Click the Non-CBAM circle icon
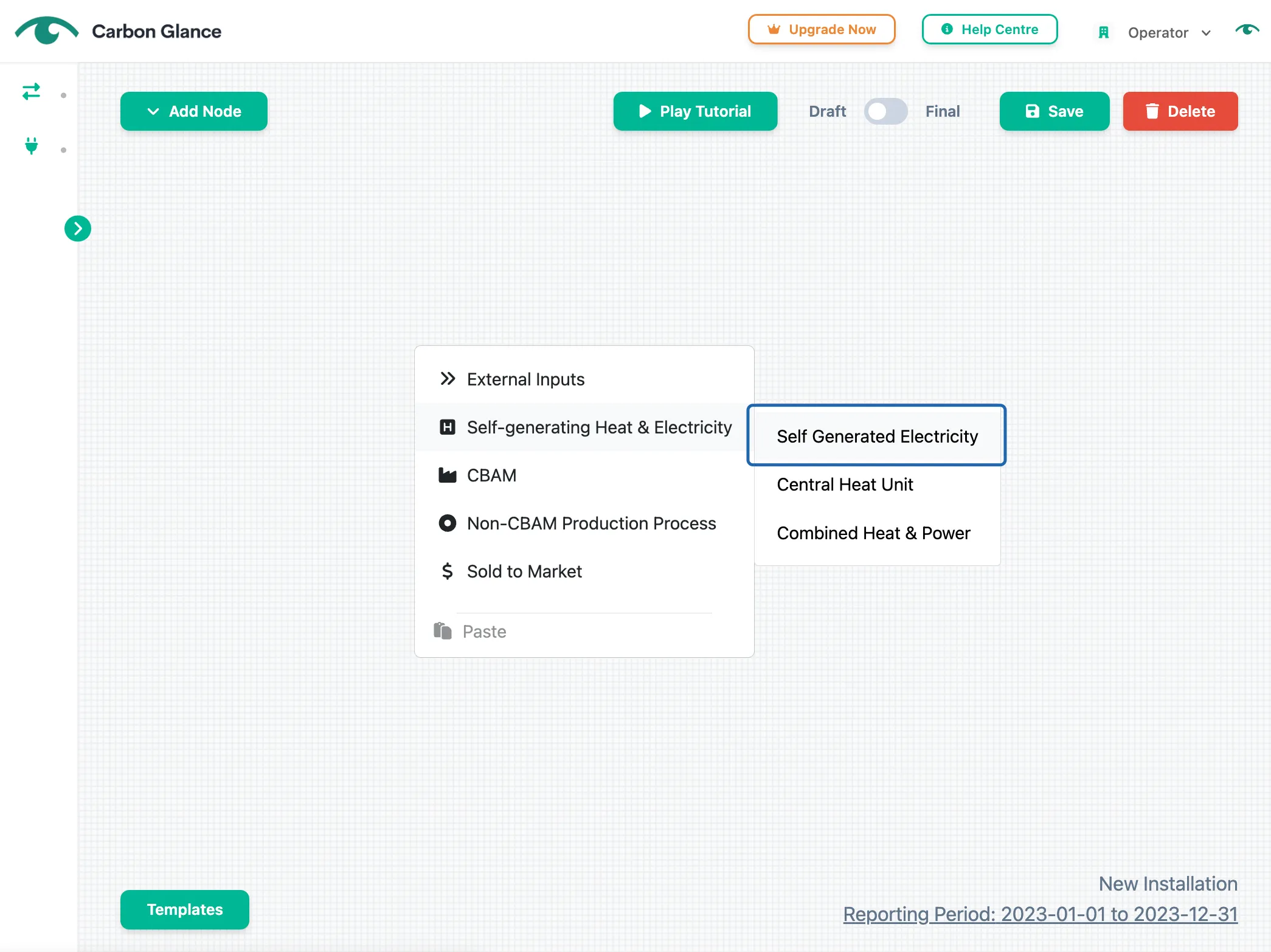Viewport: 1271px width, 952px height. (448, 523)
